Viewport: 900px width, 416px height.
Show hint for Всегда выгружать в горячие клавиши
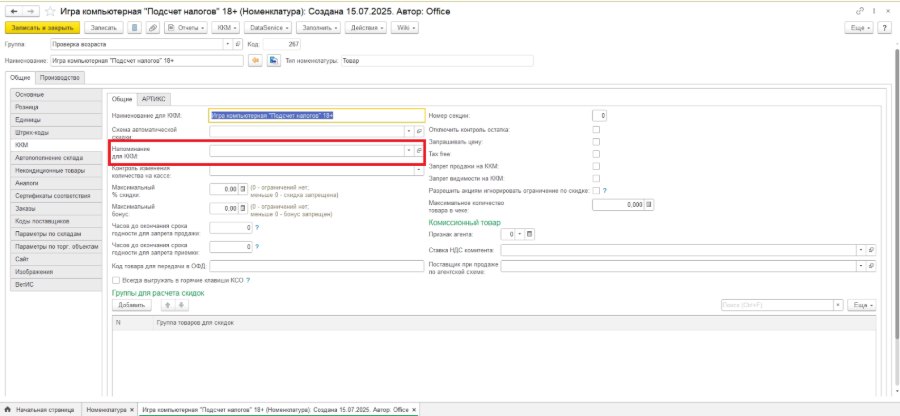pyautogui.click(x=248, y=281)
